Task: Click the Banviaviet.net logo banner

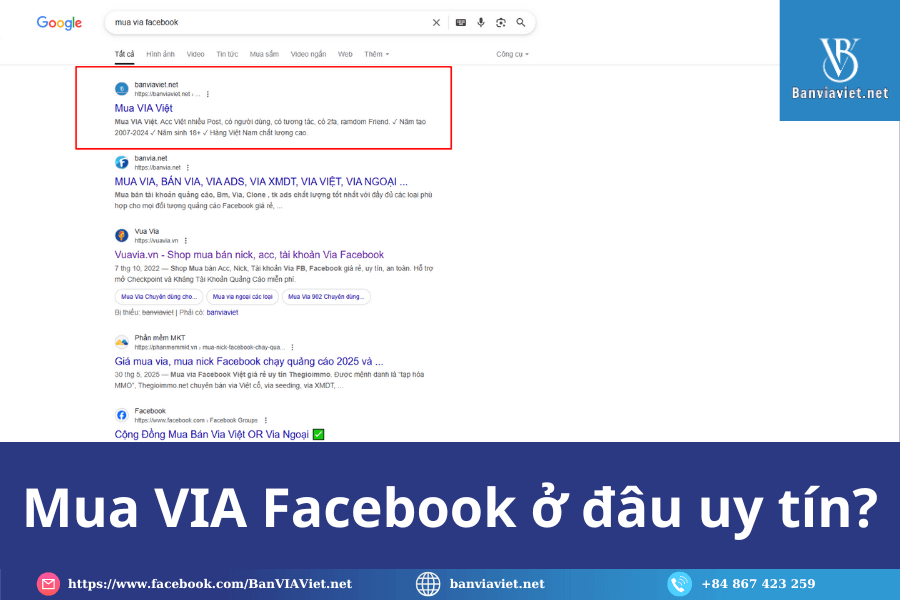Action: [840, 60]
